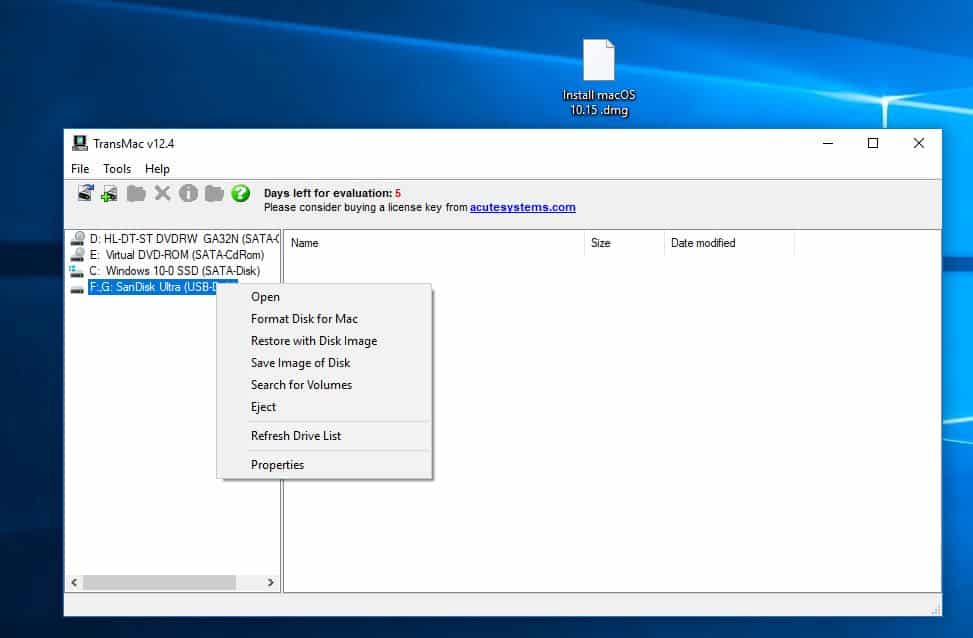The width and height of the screenshot is (973, 638).
Task: Choose Search for Volumes
Action: [x=325, y=385]
